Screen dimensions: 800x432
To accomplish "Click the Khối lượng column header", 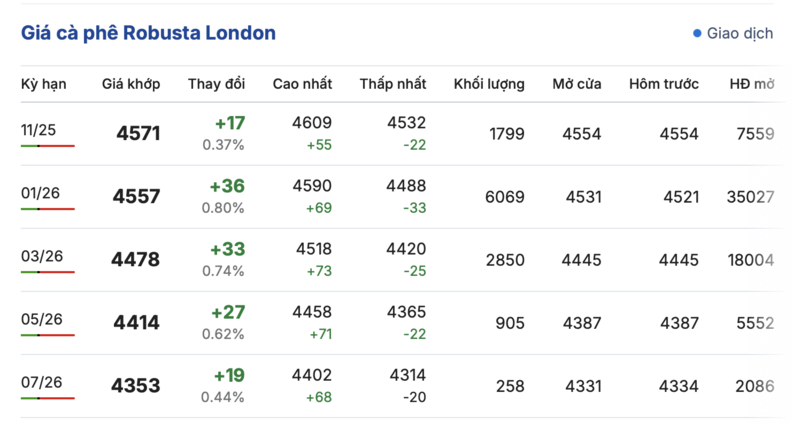I will [x=489, y=84].
